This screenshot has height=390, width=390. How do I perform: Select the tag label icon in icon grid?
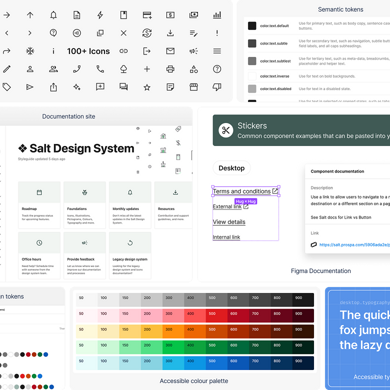[7, 87]
